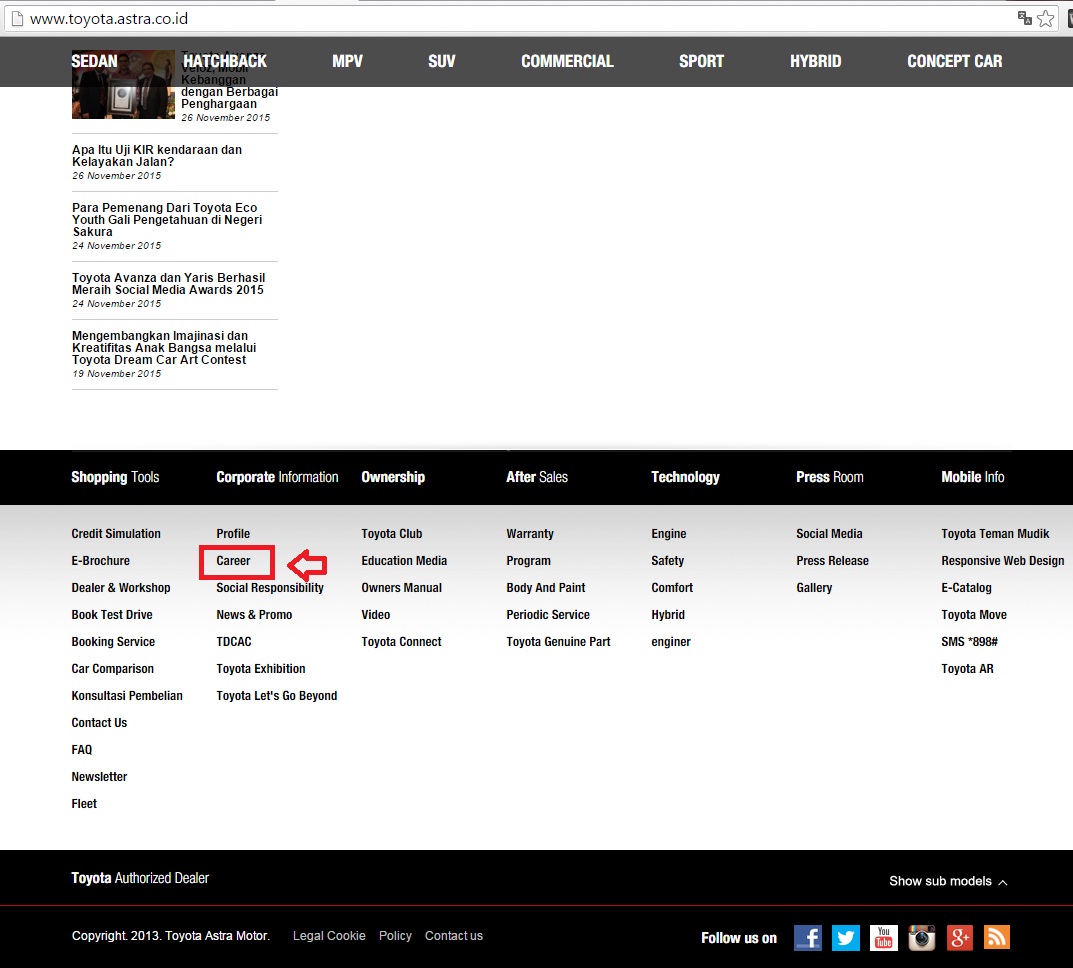Open Toyota's Facebook page icon
The width and height of the screenshot is (1073, 968).
coord(807,937)
